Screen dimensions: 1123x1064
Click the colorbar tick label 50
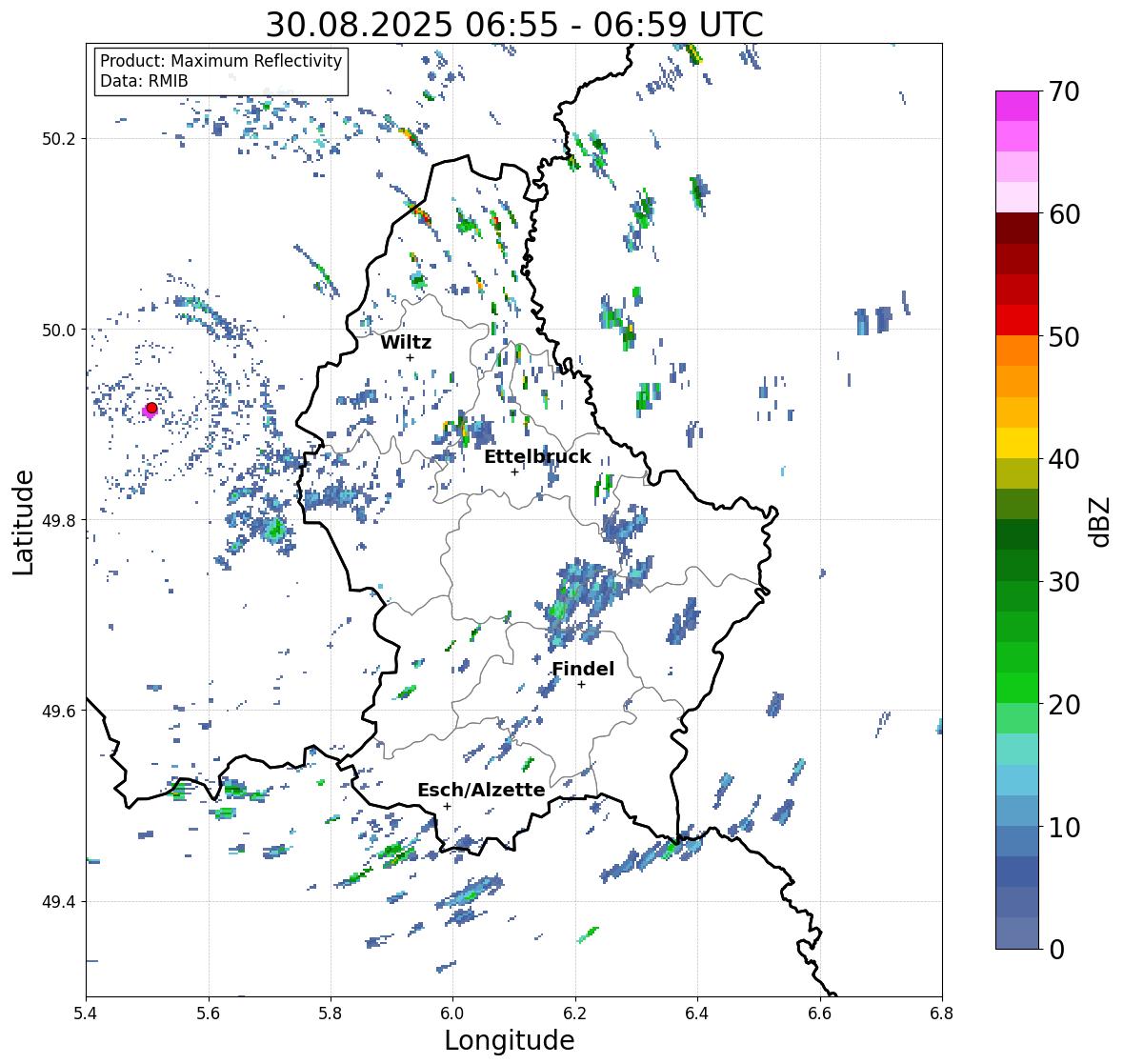coord(1064,336)
